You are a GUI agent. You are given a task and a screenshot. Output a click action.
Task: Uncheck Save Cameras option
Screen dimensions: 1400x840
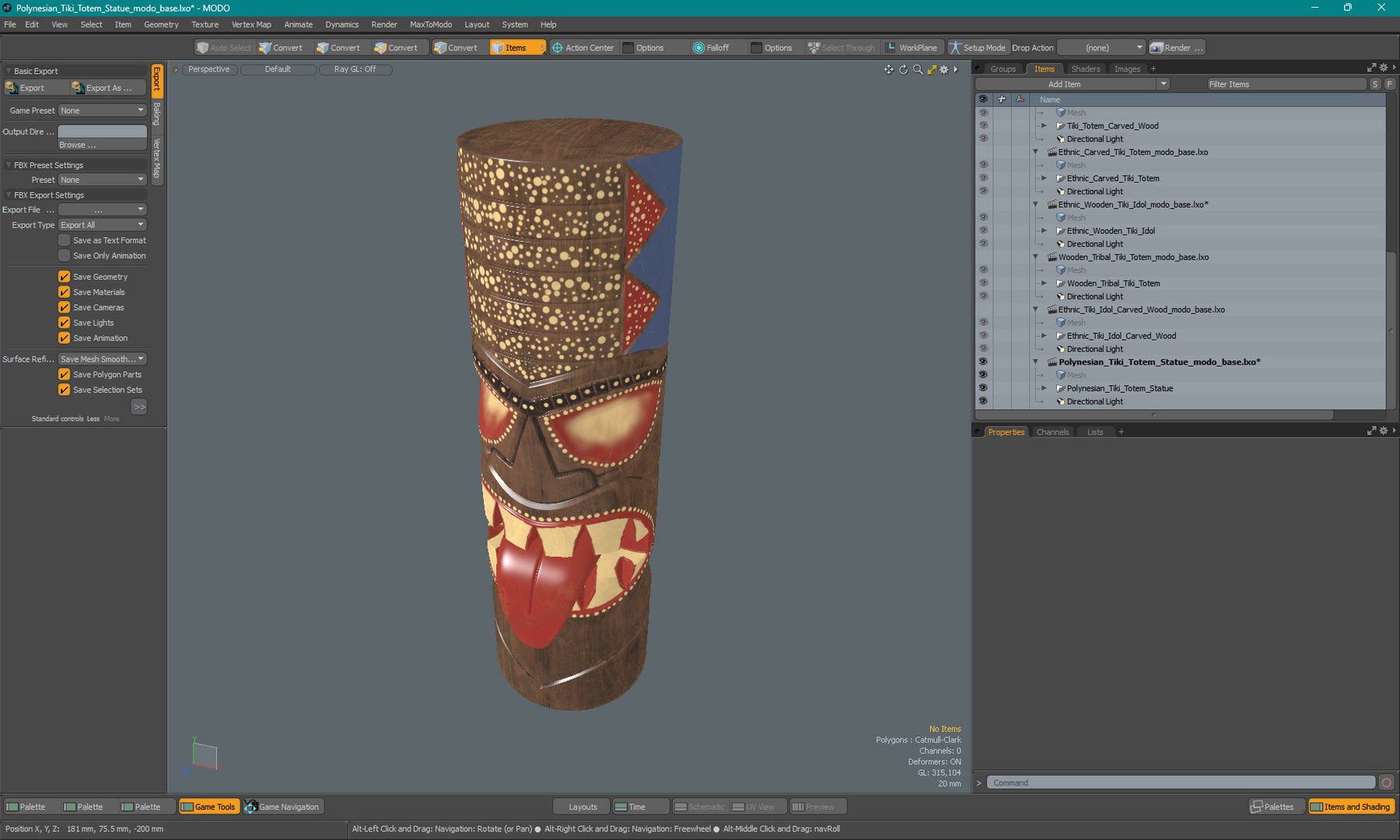[64, 307]
